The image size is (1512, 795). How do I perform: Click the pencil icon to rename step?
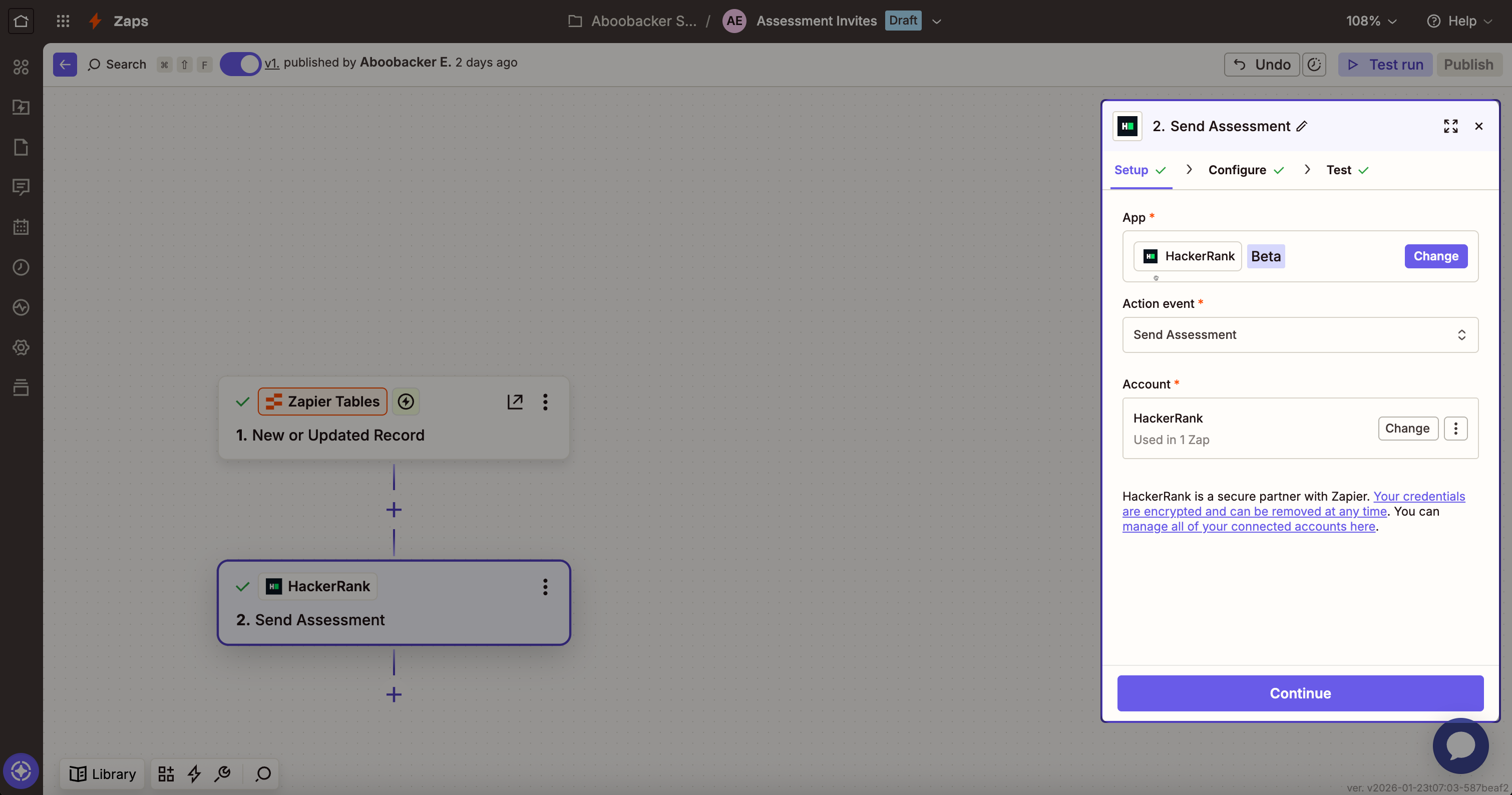click(x=1302, y=126)
